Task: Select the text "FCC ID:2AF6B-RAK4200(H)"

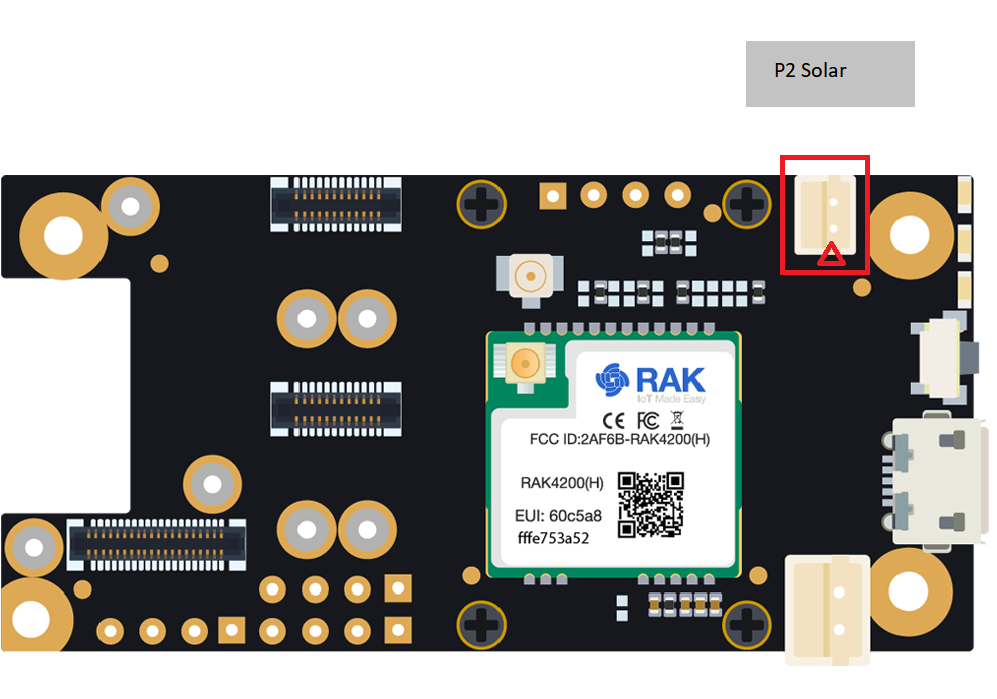Action: coord(620,439)
